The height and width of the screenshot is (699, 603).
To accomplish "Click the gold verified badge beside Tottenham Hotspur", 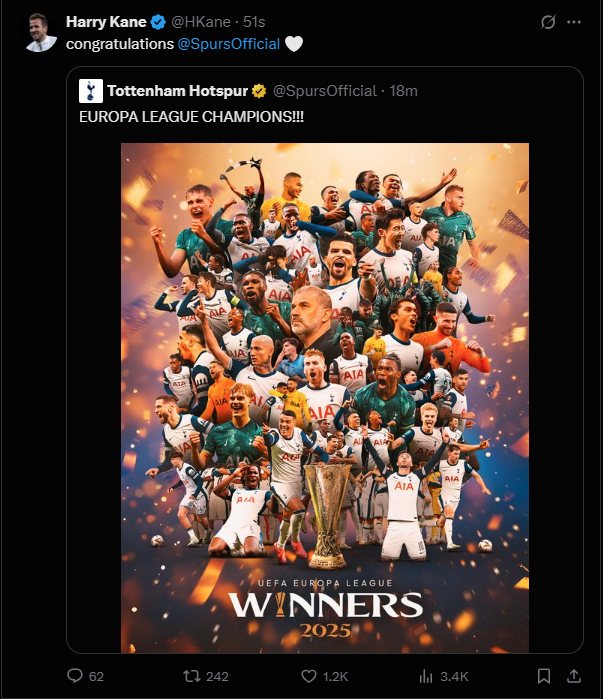I will click(x=259, y=91).
